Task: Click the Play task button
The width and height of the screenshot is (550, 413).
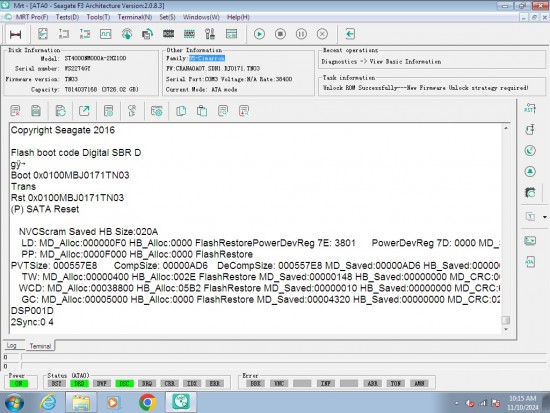Action: click(259, 34)
